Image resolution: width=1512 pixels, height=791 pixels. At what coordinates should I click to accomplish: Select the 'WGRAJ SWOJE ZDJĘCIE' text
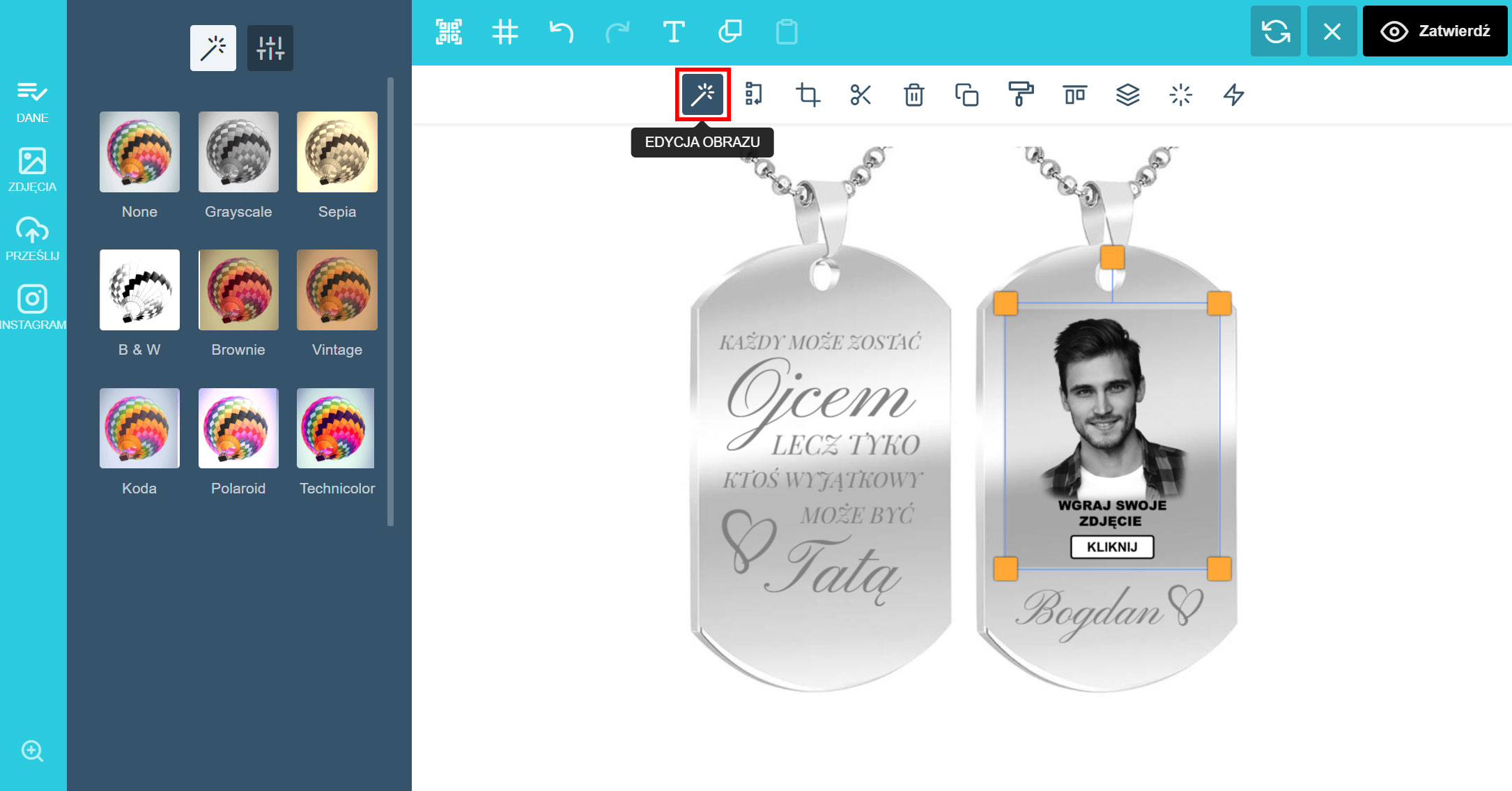click(1112, 514)
